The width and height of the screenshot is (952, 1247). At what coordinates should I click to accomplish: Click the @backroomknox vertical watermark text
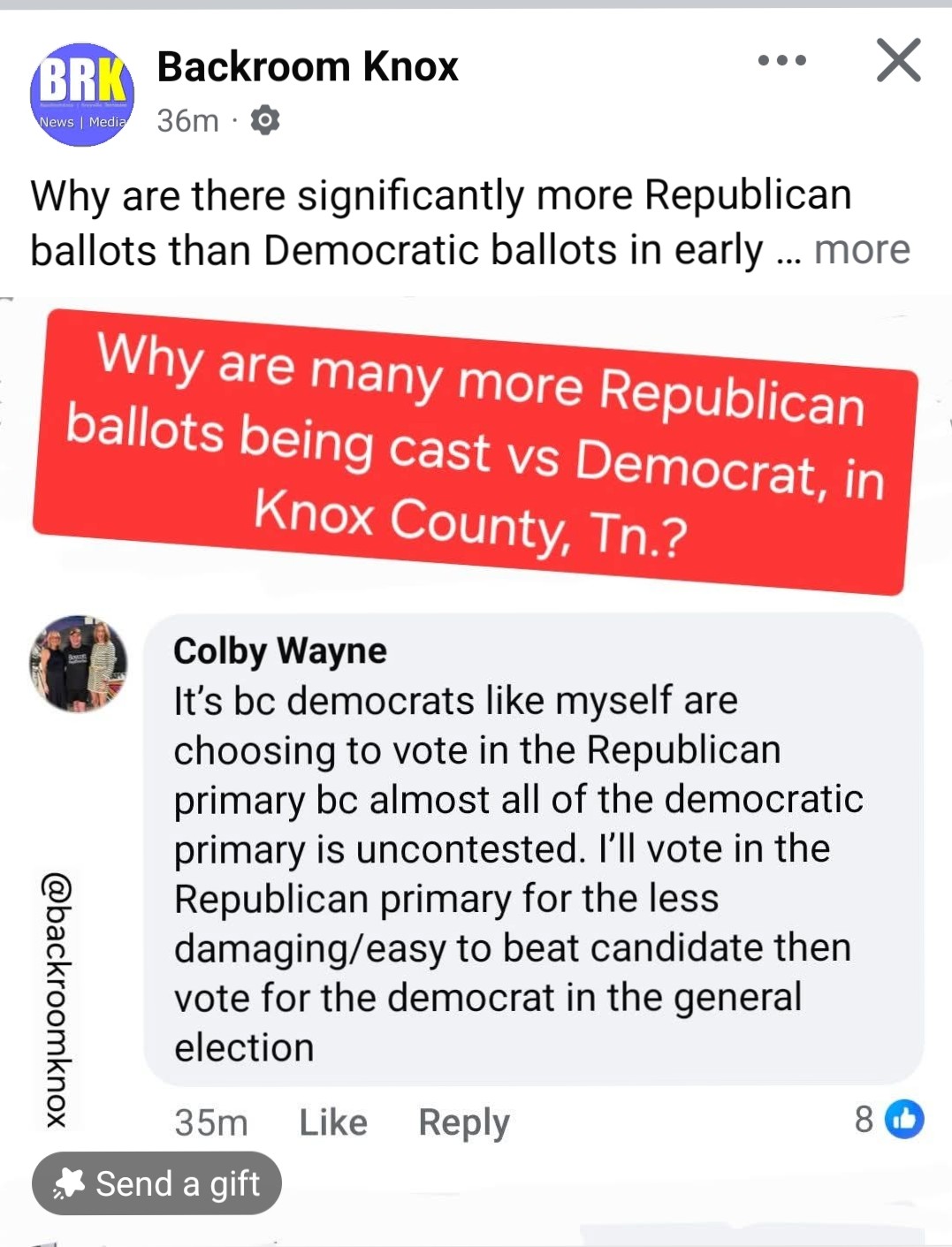tap(57, 1000)
